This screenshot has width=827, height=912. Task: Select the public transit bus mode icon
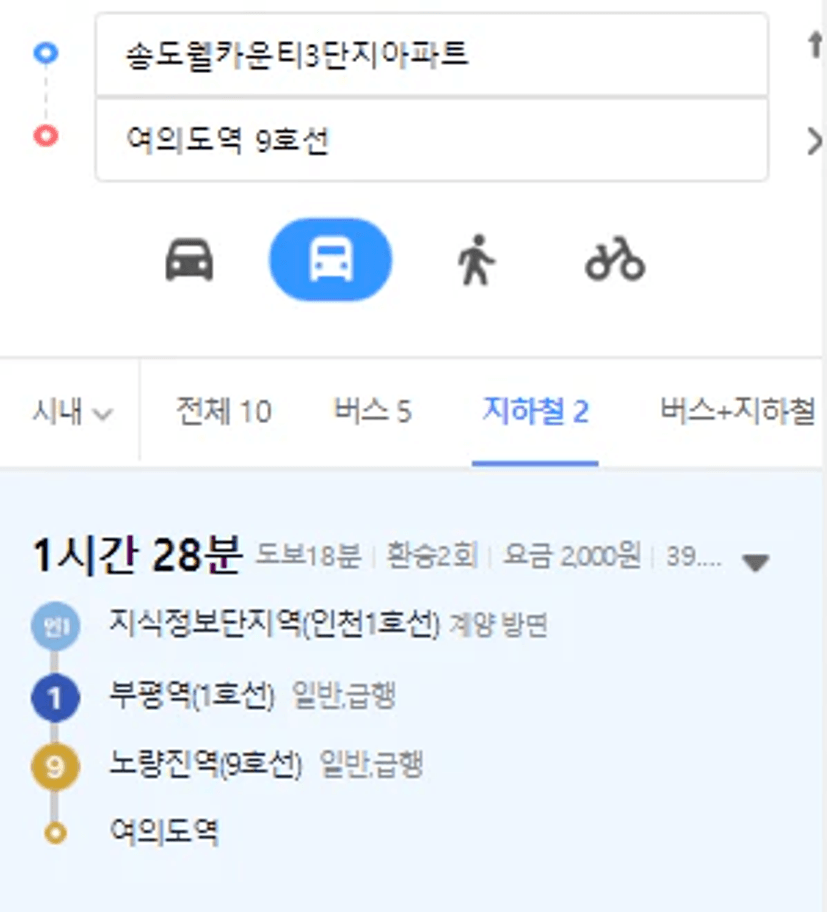point(330,259)
